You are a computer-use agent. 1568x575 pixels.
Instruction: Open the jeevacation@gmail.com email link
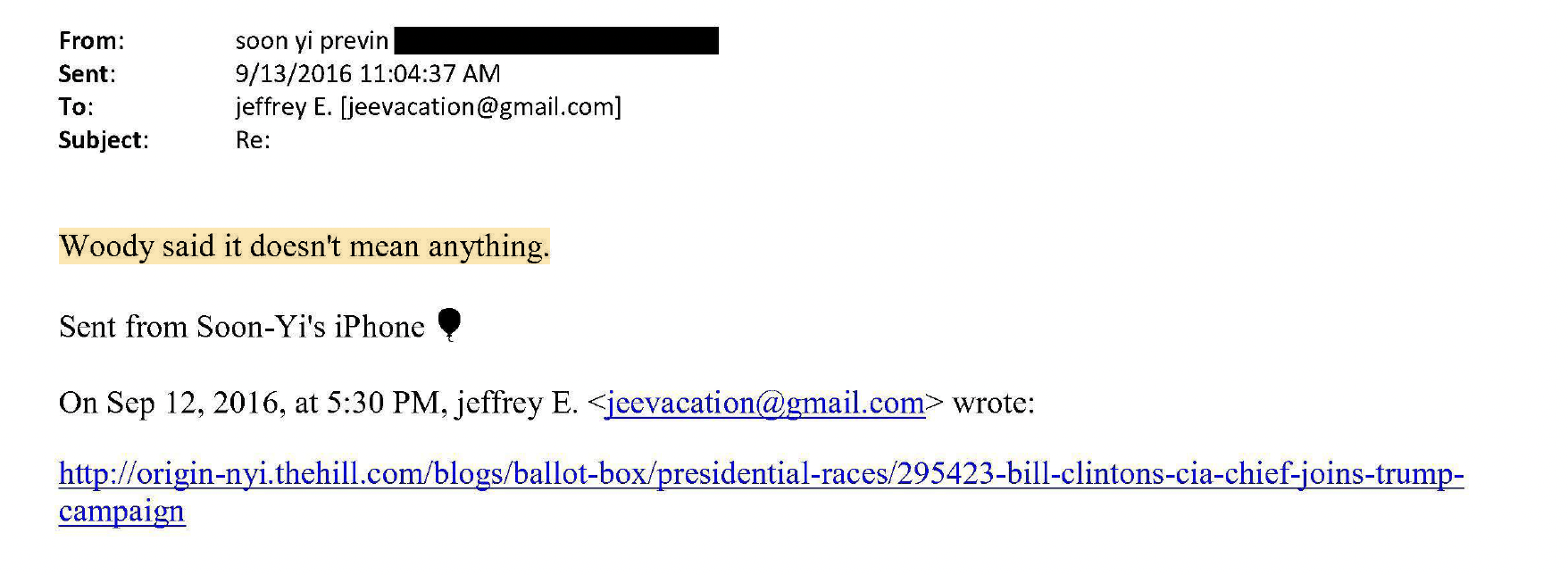pyautogui.click(x=764, y=404)
